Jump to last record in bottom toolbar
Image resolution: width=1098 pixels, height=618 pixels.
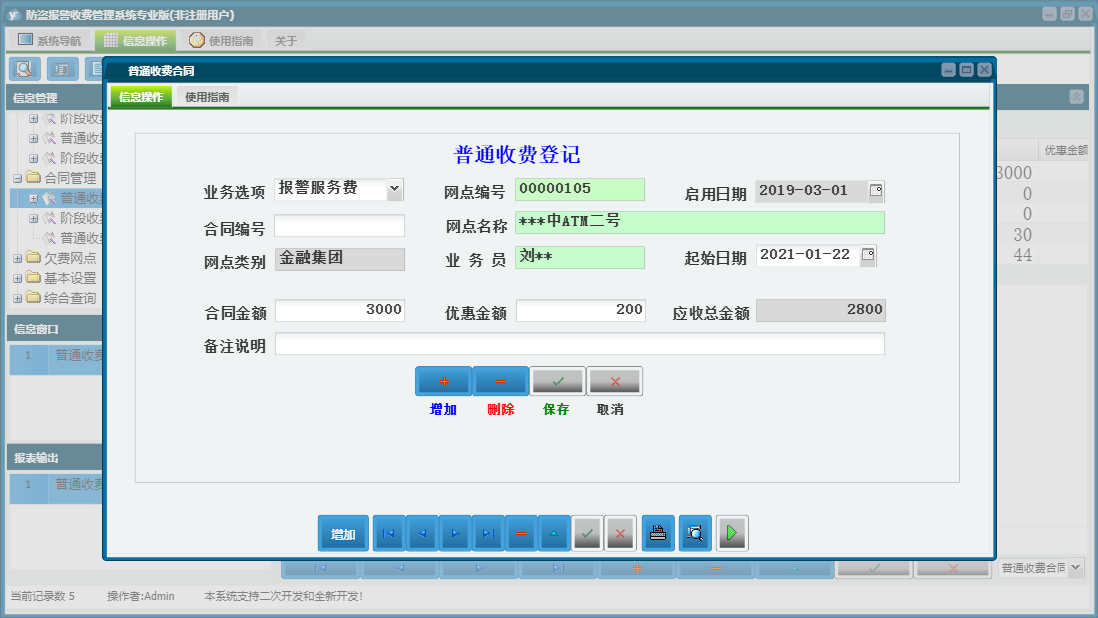click(488, 534)
